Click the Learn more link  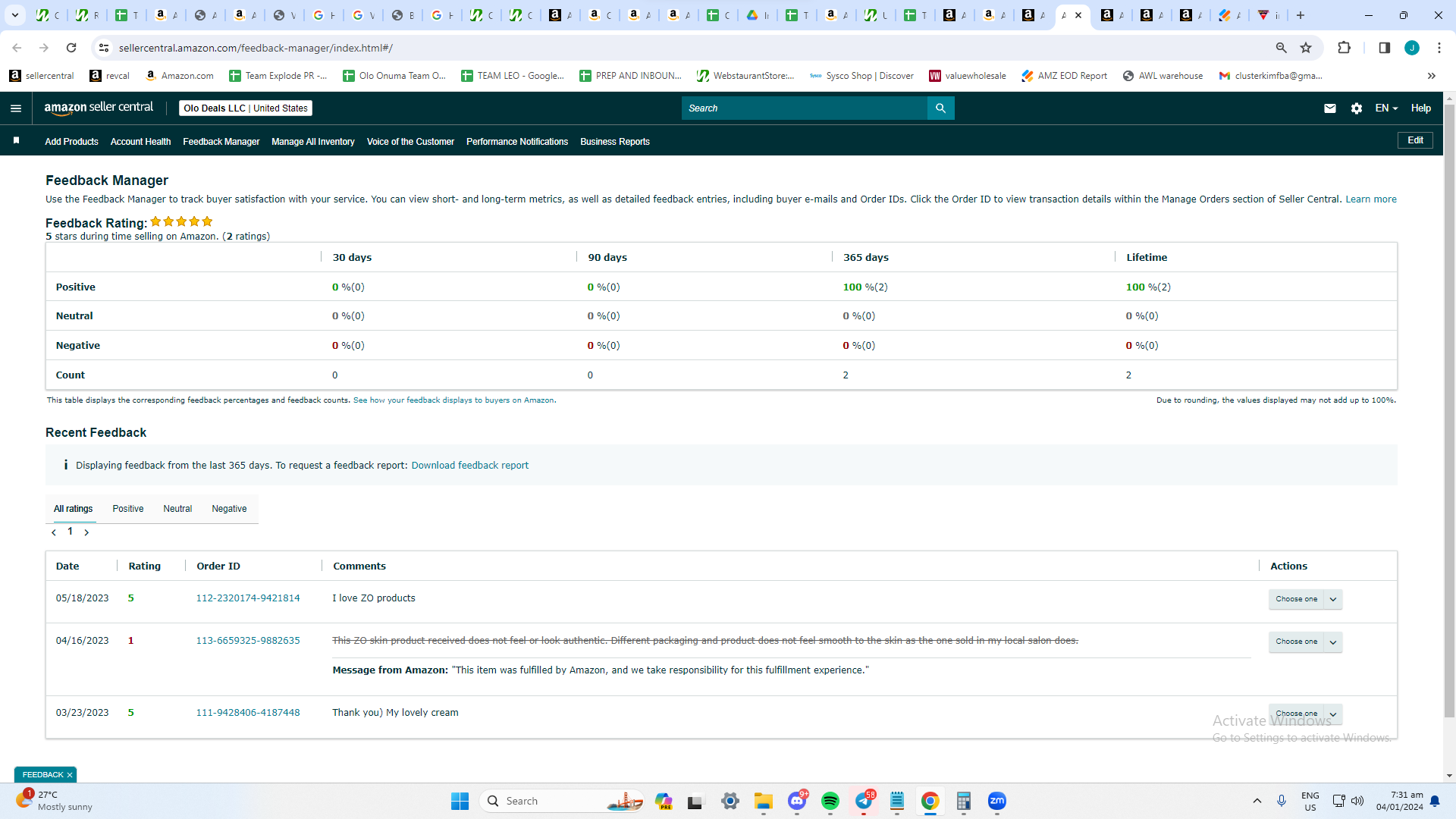pos(1371,199)
